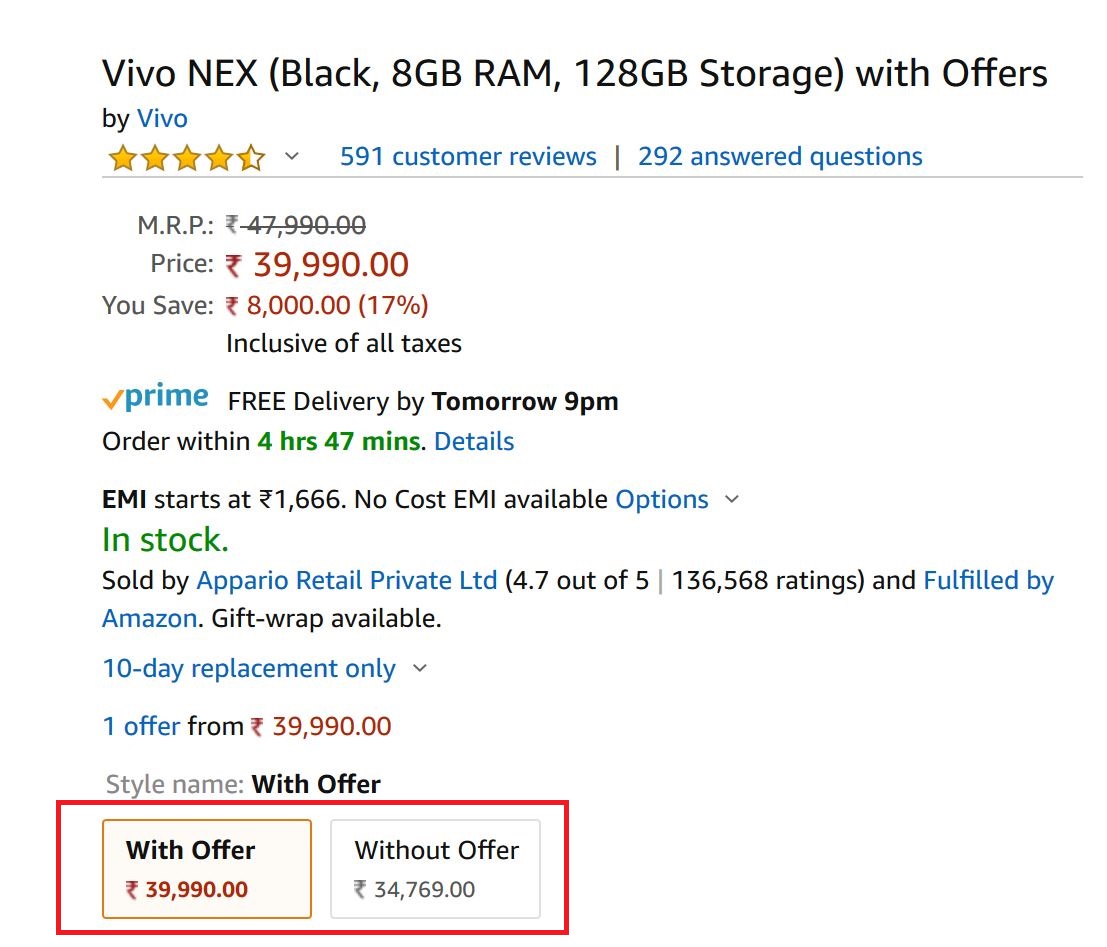Expand the 10-day replacement chevron arrow
1107x947 pixels.
pos(420,669)
